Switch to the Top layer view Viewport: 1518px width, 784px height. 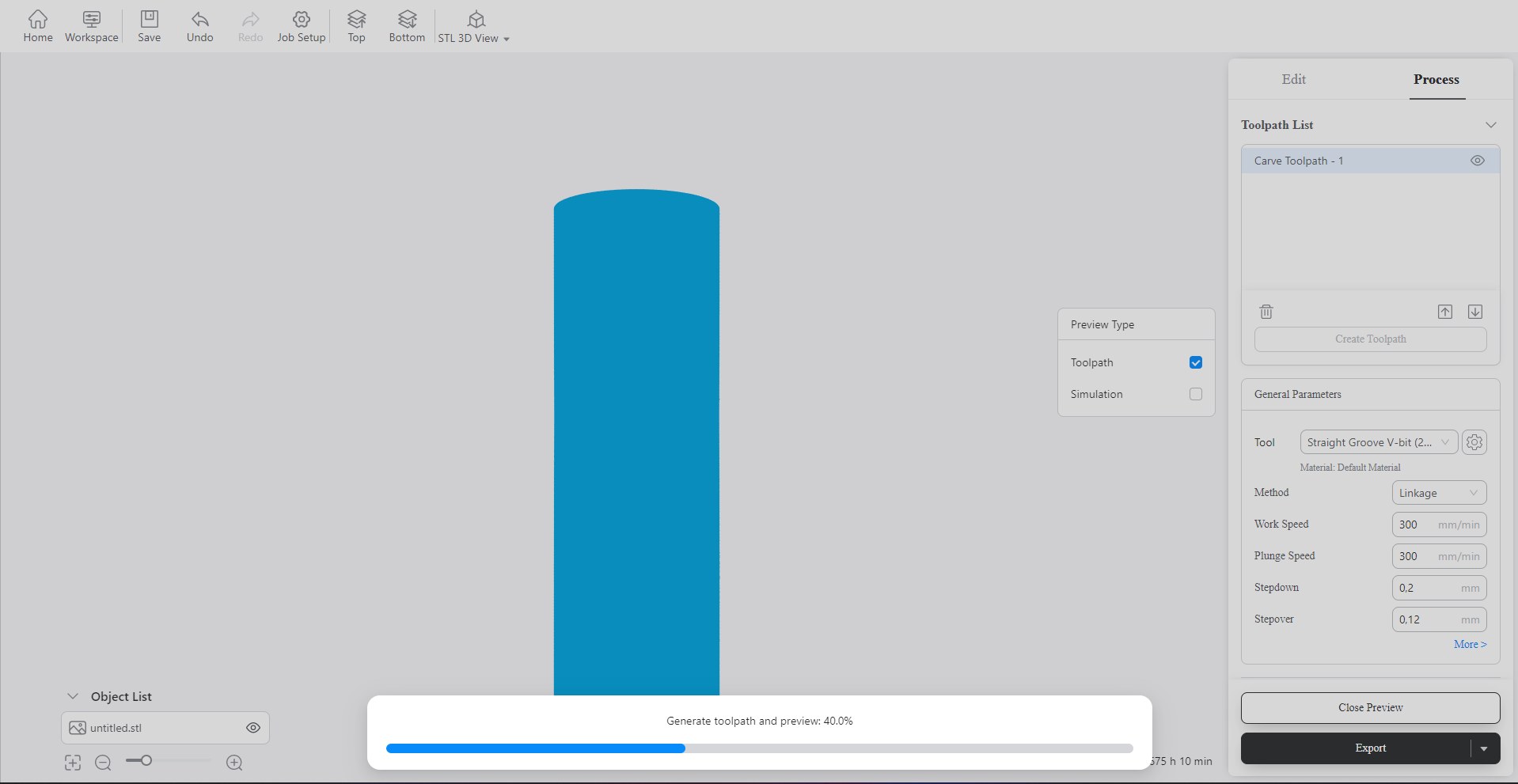357,26
